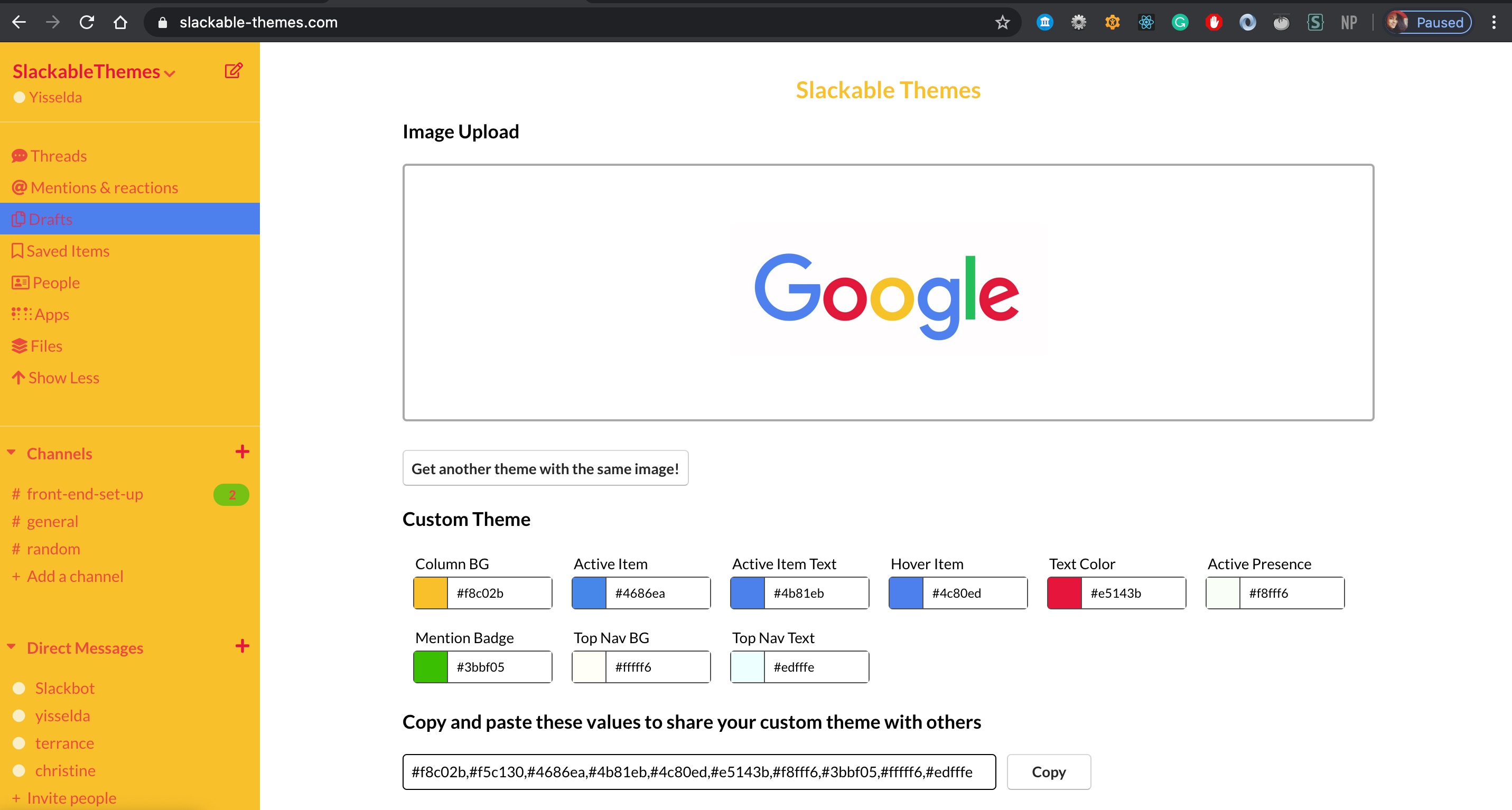Click Get another theme with same image
Screen dimensions: 1512x810
[x=545, y=469]
